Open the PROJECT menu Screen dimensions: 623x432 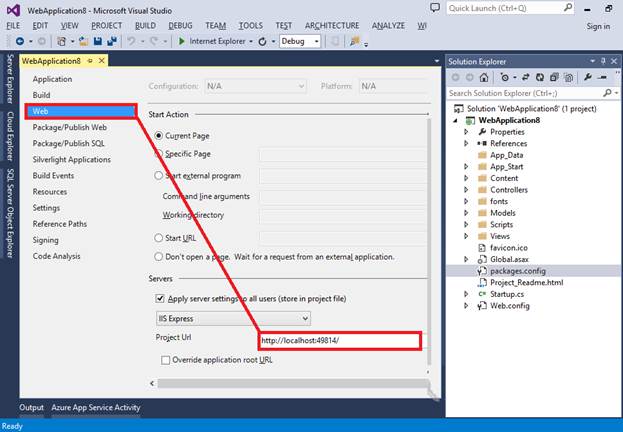pyautogui.click(x=106, y=26)
